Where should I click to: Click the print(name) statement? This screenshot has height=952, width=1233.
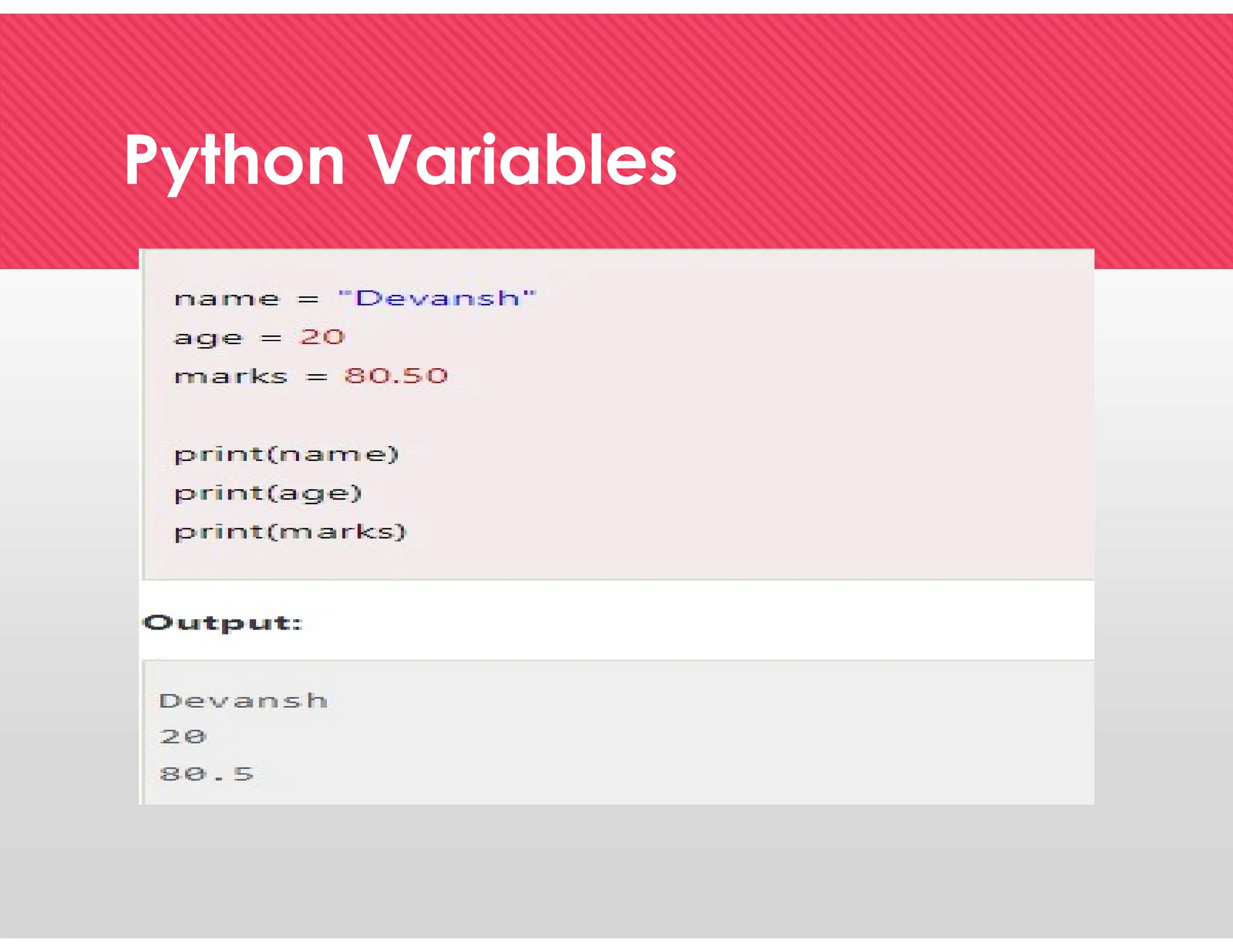tap(287, 454)
